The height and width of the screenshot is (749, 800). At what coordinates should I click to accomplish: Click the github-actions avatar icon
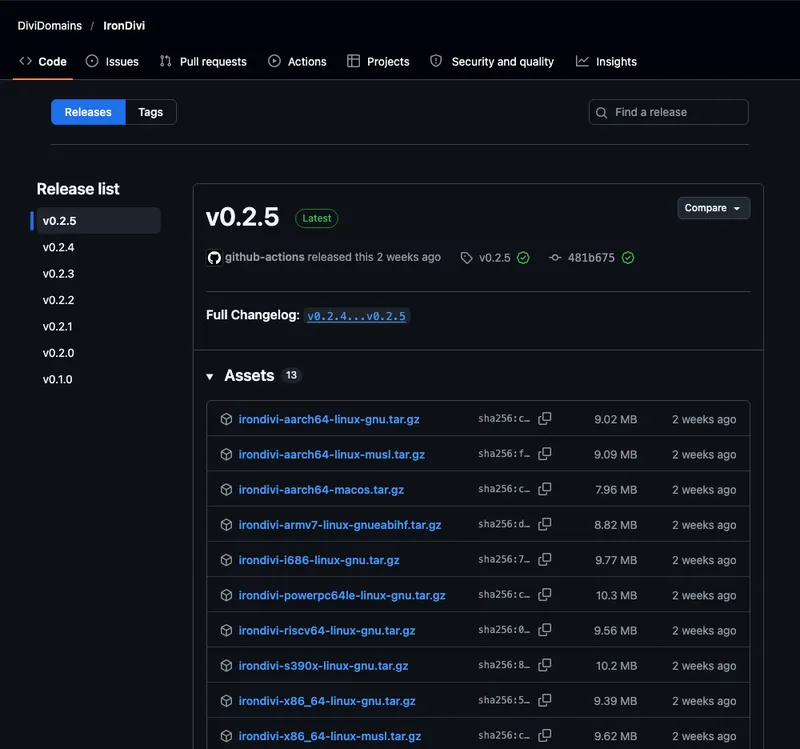coord(214,258)
